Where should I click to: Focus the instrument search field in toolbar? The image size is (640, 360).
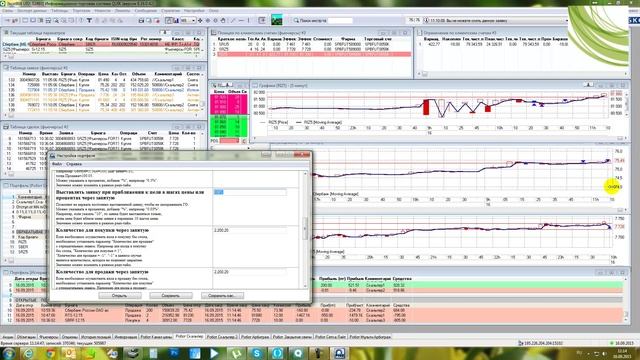click(x=340, y=20)
